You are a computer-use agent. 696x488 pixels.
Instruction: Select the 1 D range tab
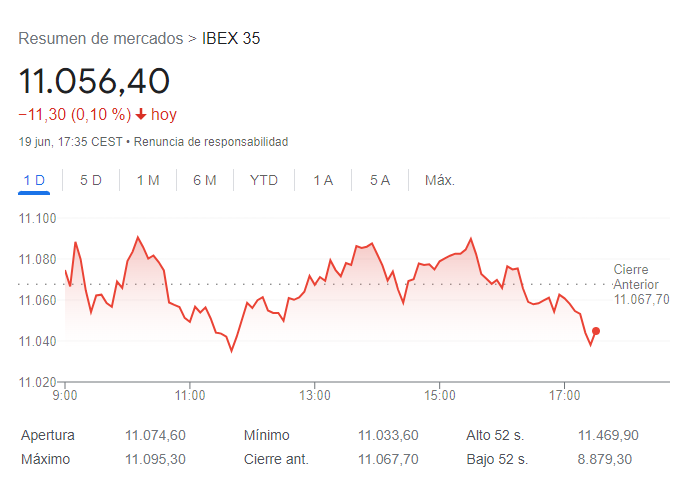(x=34, y=180)
